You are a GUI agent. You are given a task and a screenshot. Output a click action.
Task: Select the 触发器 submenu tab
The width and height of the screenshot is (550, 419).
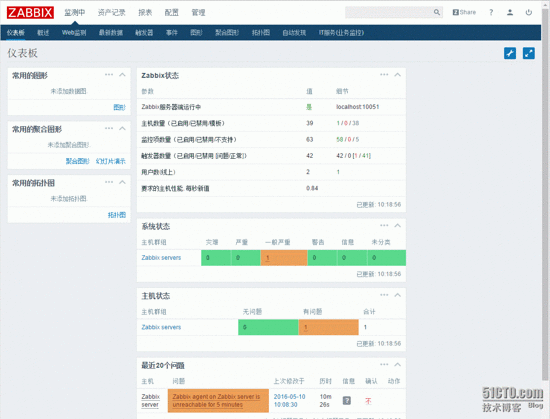pyautogui.click(x=144, y=33)
